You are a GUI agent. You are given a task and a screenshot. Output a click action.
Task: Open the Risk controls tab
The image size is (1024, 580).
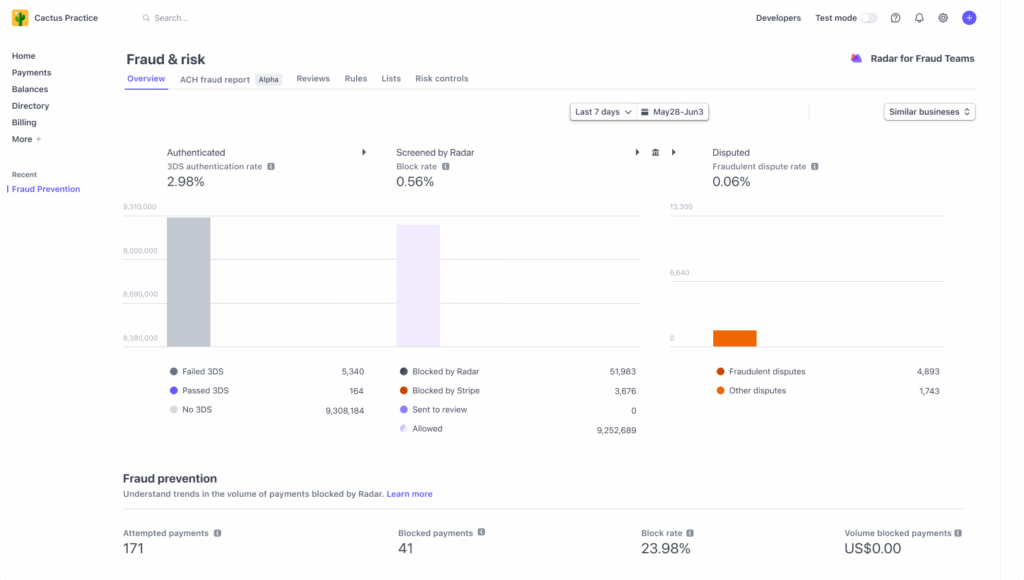[441, 78]
